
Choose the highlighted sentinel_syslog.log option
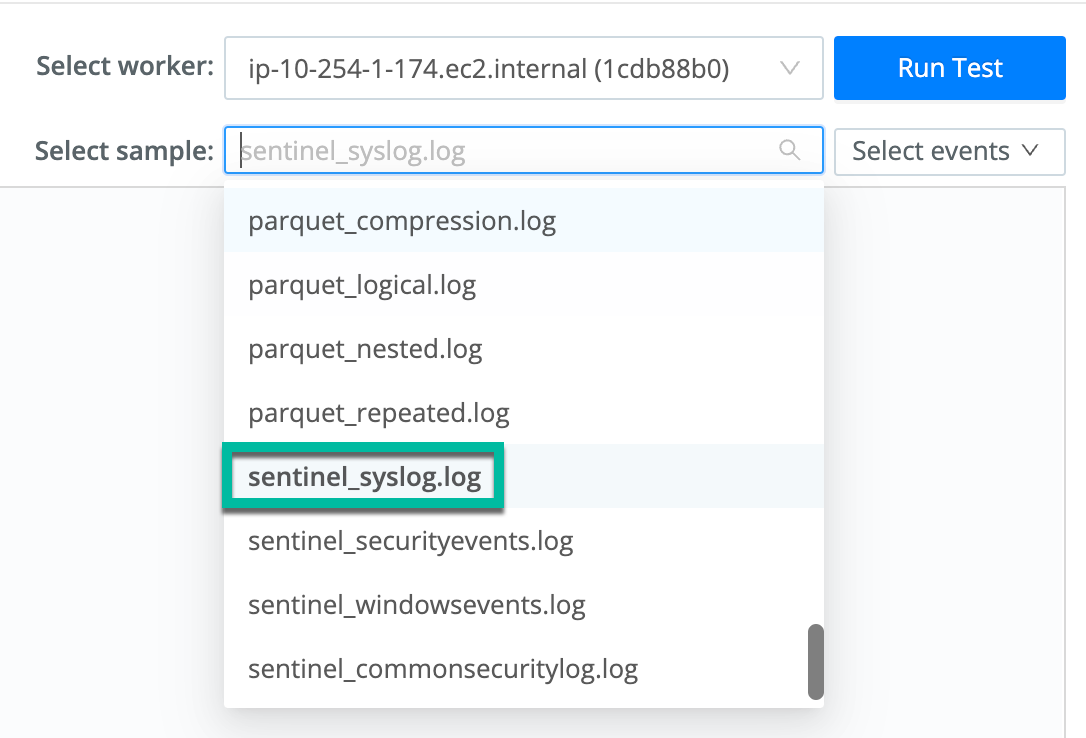(x=365, y=477)
